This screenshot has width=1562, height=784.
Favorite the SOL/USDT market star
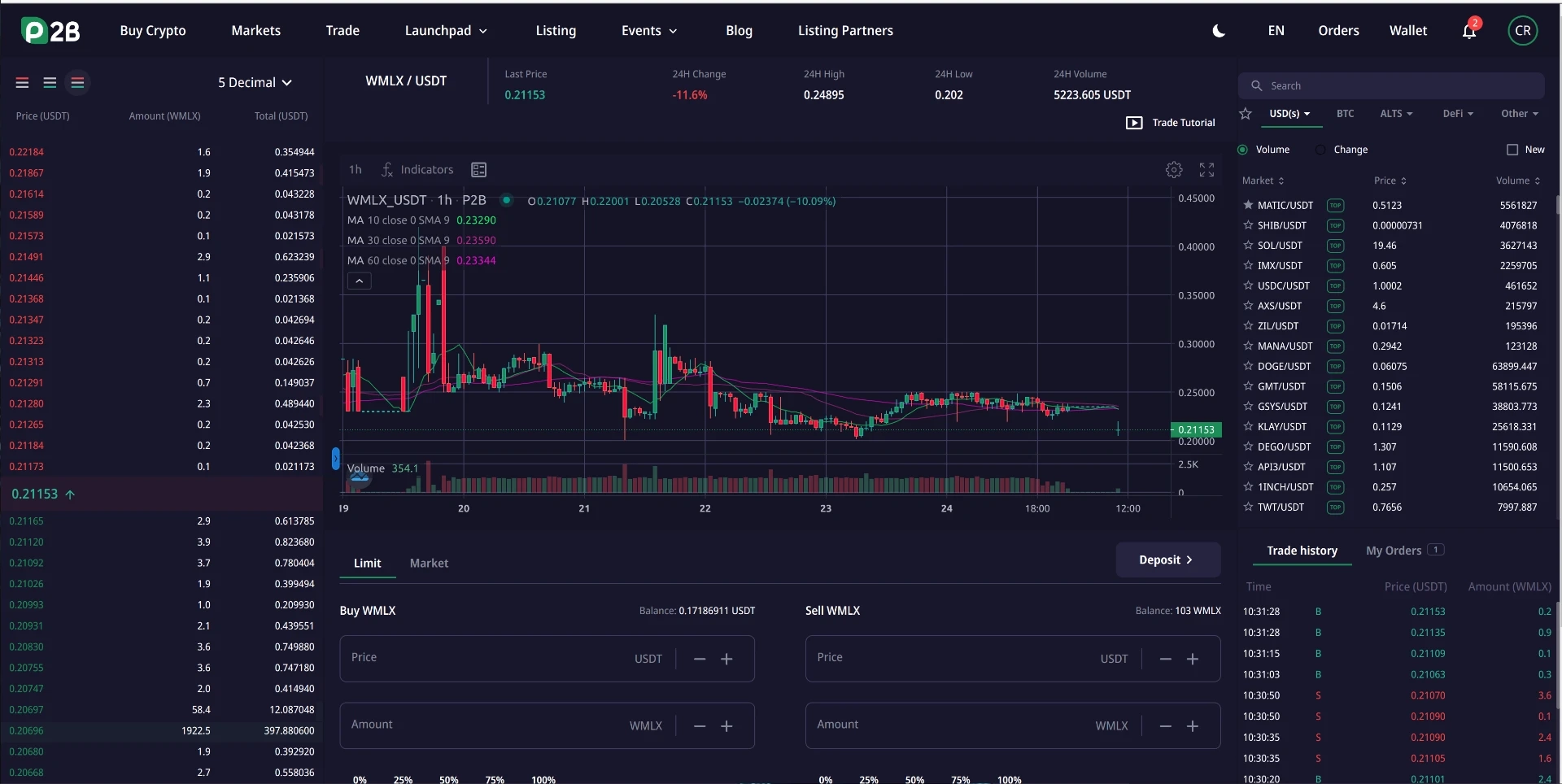coord(1248,246)
